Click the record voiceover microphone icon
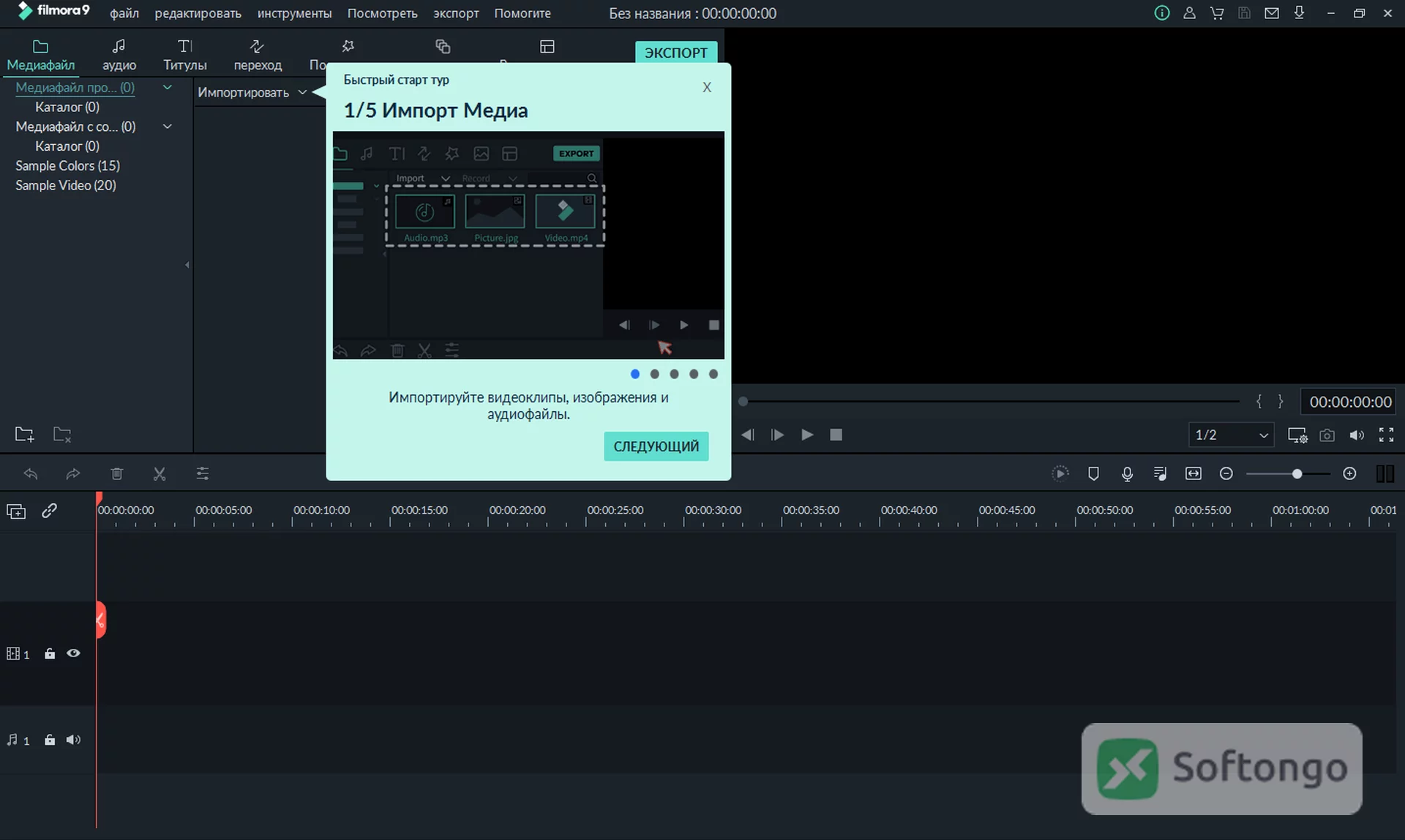The width and height of the screenshot is (1405, 840). 1127,474
